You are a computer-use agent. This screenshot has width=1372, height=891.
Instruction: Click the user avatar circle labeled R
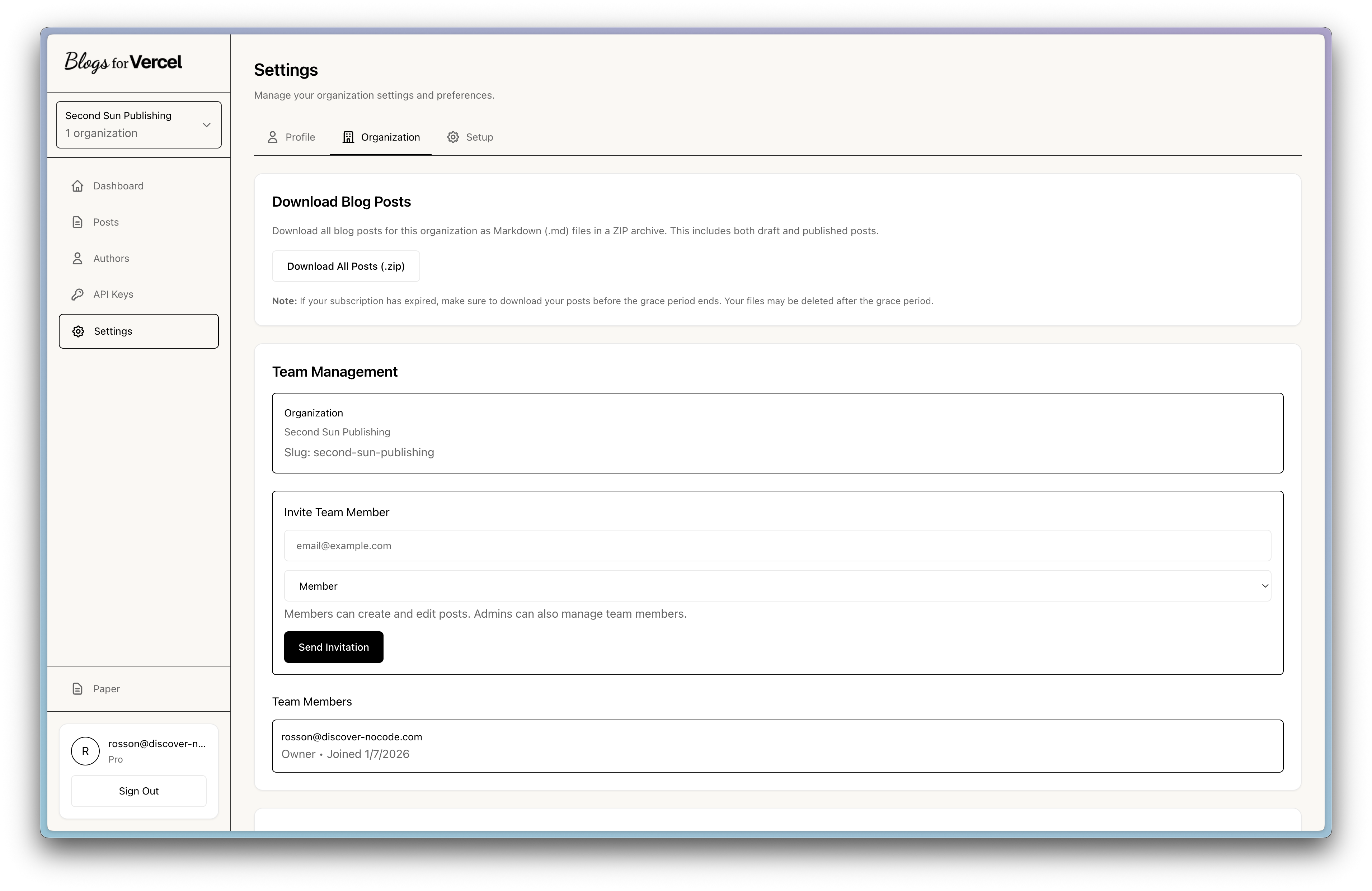coord(85,751)
